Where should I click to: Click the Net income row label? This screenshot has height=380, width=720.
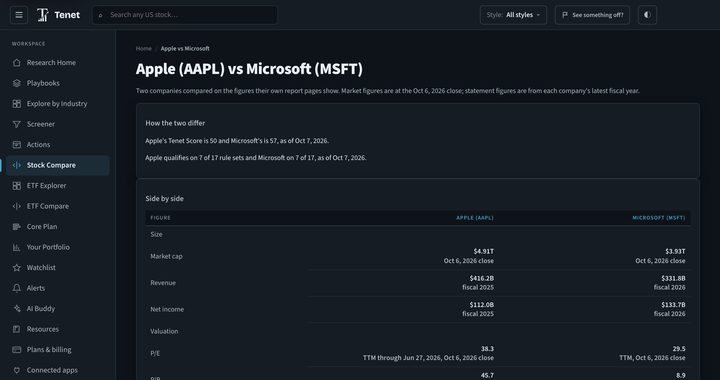click(167, 309)
